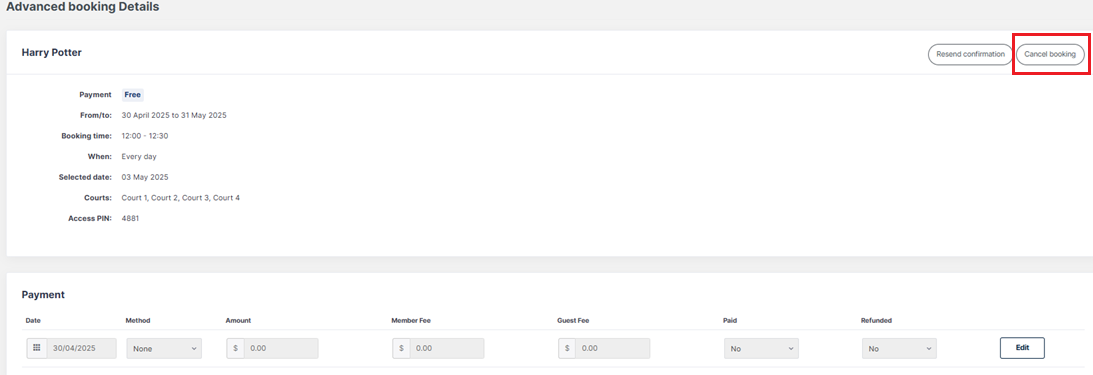Click the Free payment badge
Image resolution: width=1093 pixels, height=375 pixels.
(x=132, y=95)
